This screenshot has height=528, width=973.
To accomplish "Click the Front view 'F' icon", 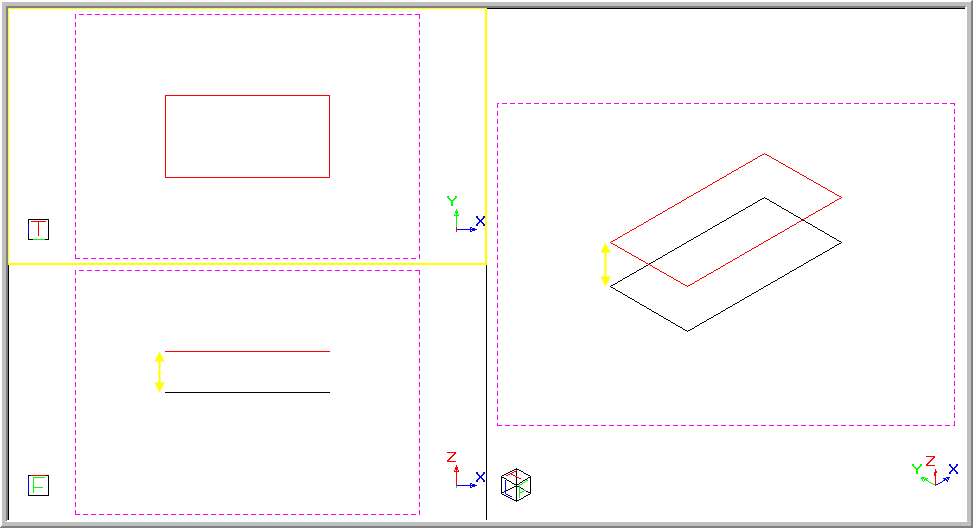I will pos(38,486).
